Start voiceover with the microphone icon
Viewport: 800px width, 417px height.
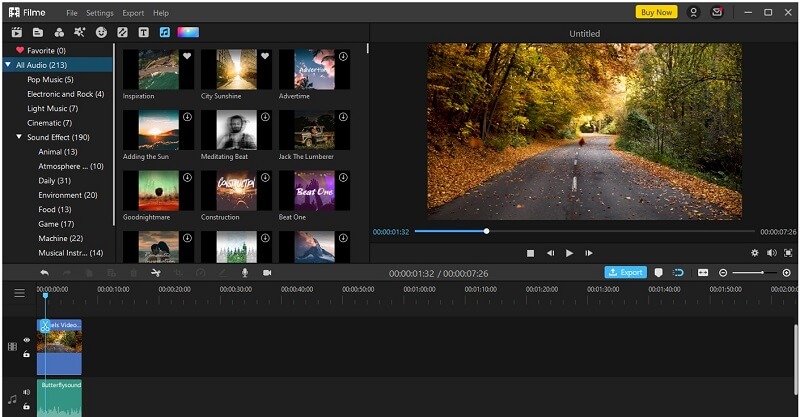(x=245, y=273)
